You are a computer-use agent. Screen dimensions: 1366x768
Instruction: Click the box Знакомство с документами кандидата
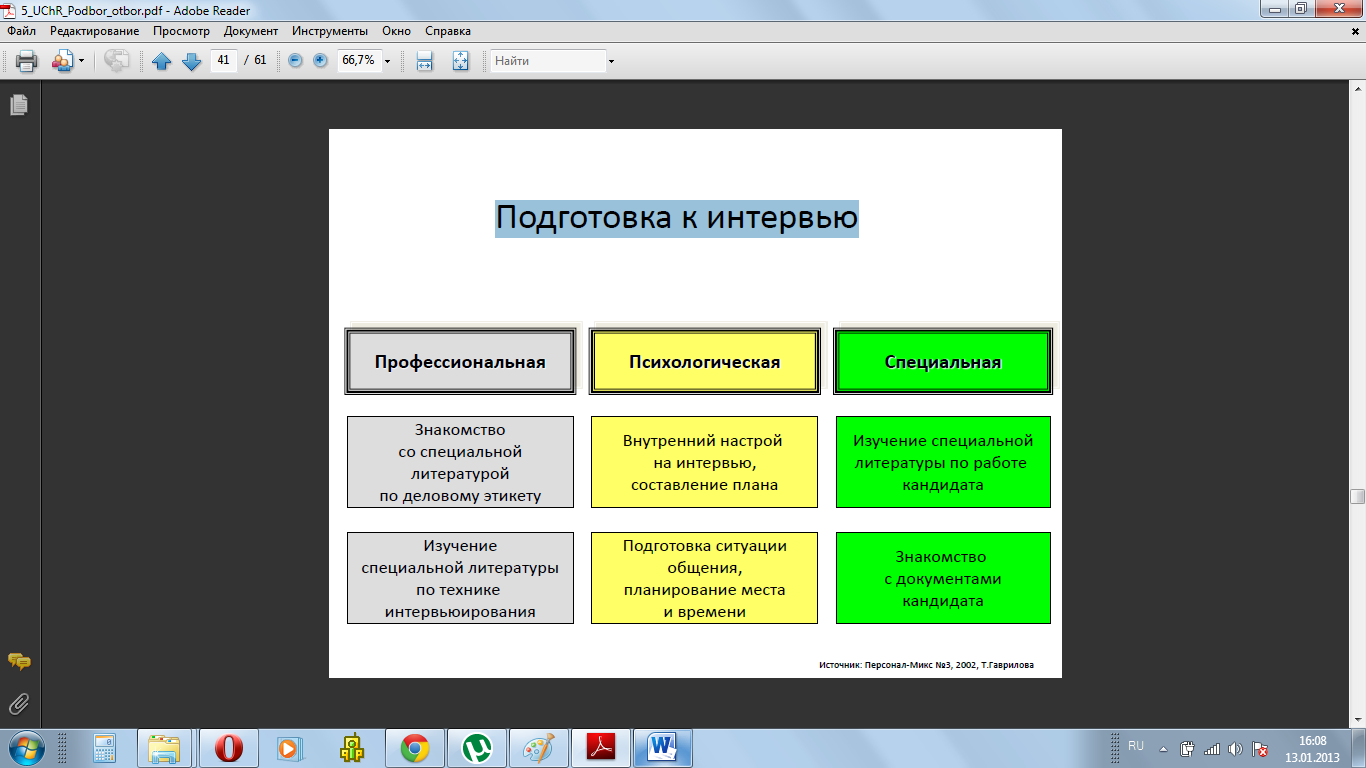click(943, 578)
